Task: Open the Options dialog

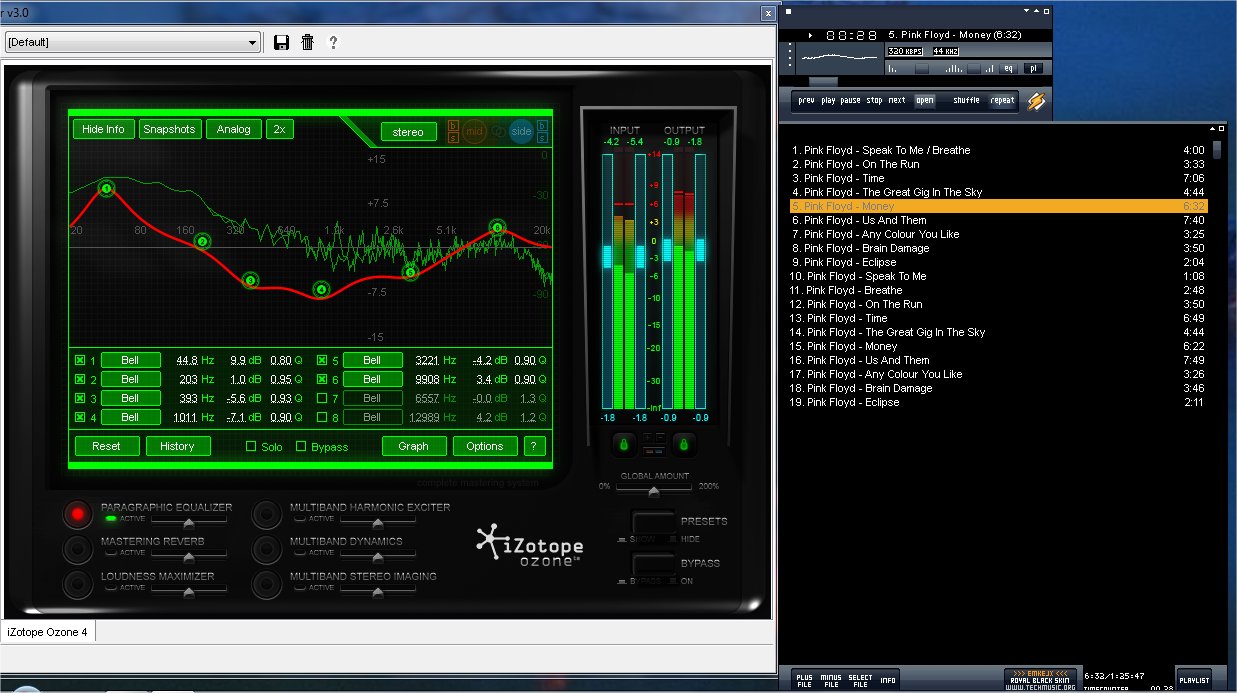Action: [485, 446]
